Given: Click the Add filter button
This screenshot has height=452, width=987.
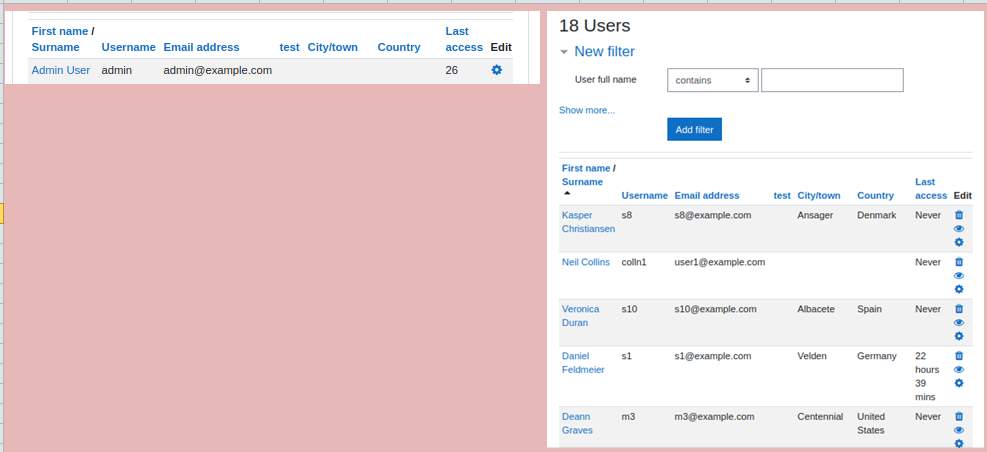Looking at the screenshot, I should (694, 130).
